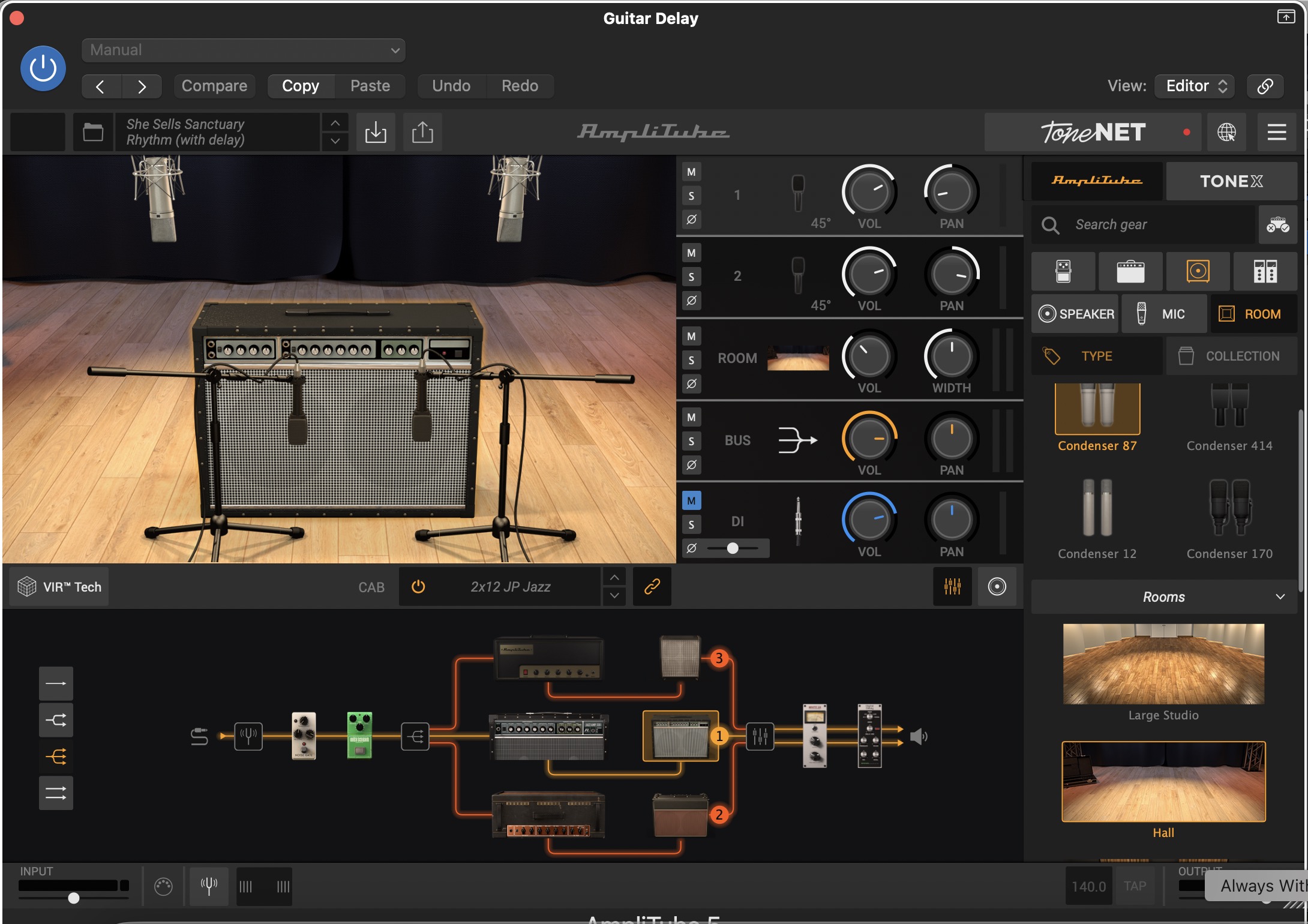This screenshot has width=1308, height=924.
Task: Click the room thumbnail in ROOM channel
Action: click(798, 358)
